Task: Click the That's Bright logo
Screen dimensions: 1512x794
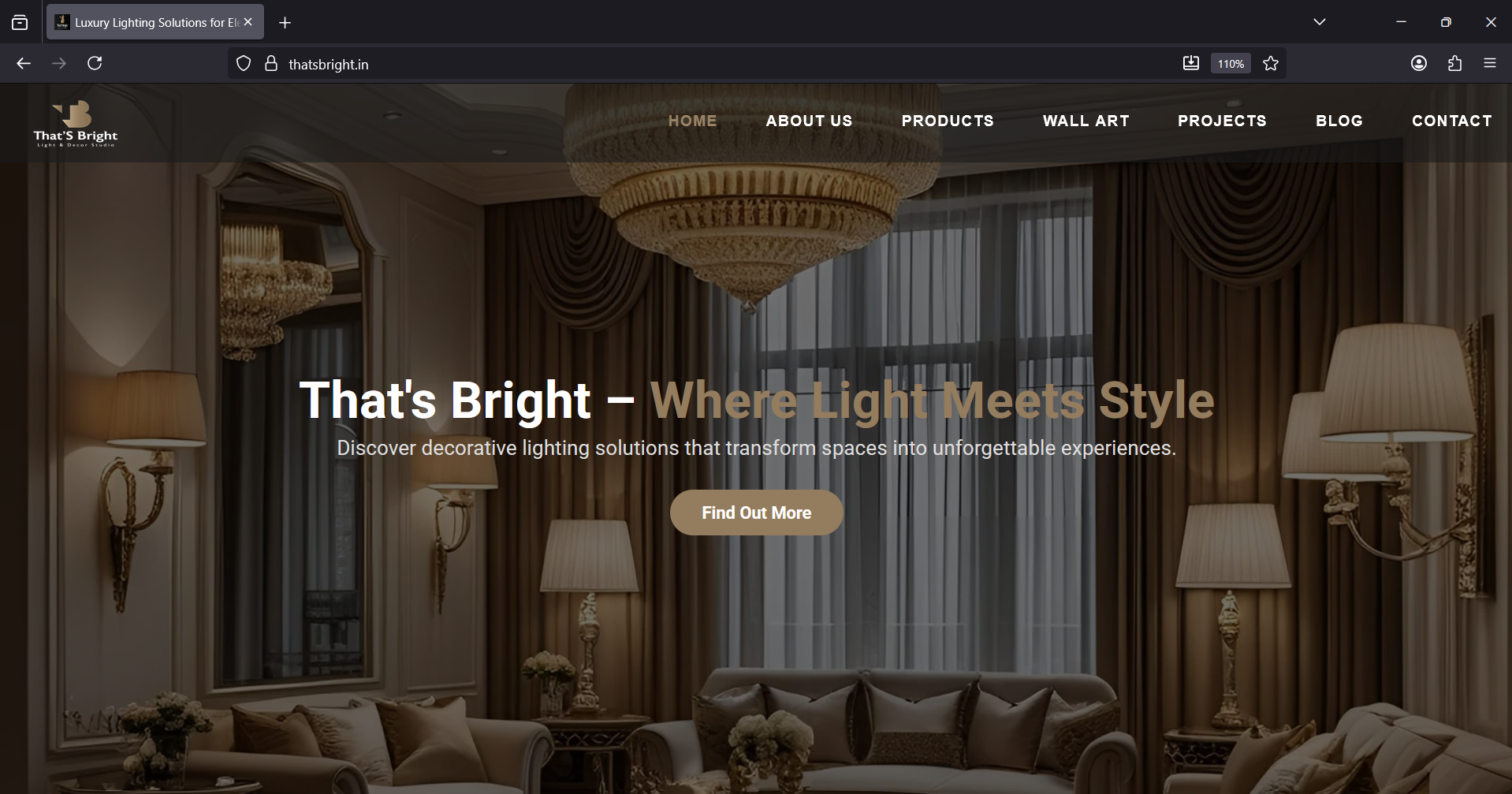Action: click(76, 124)
